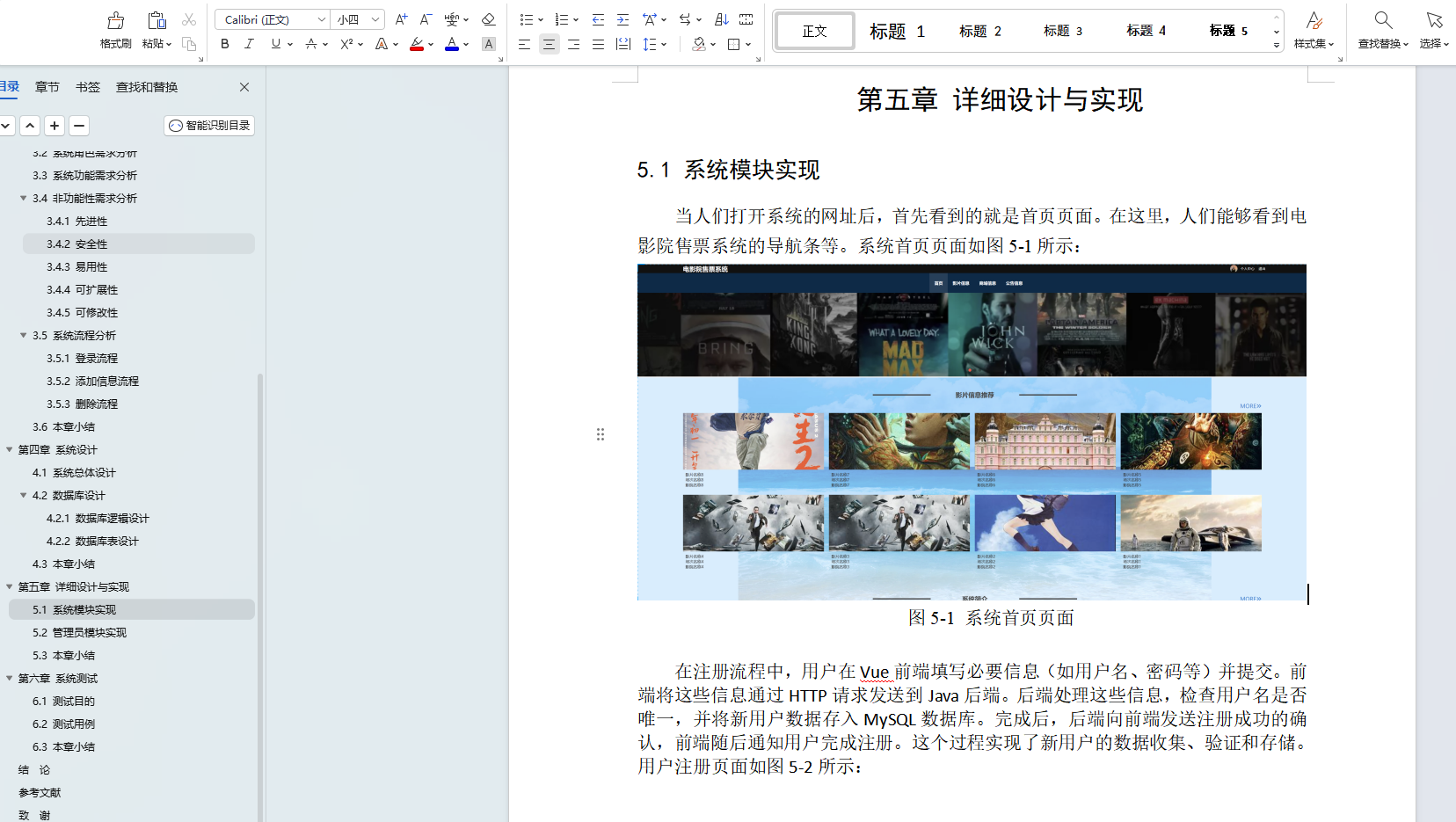Apply blue font color
The width and height of the screenshot is (1456, 822).
pos(452,44)
